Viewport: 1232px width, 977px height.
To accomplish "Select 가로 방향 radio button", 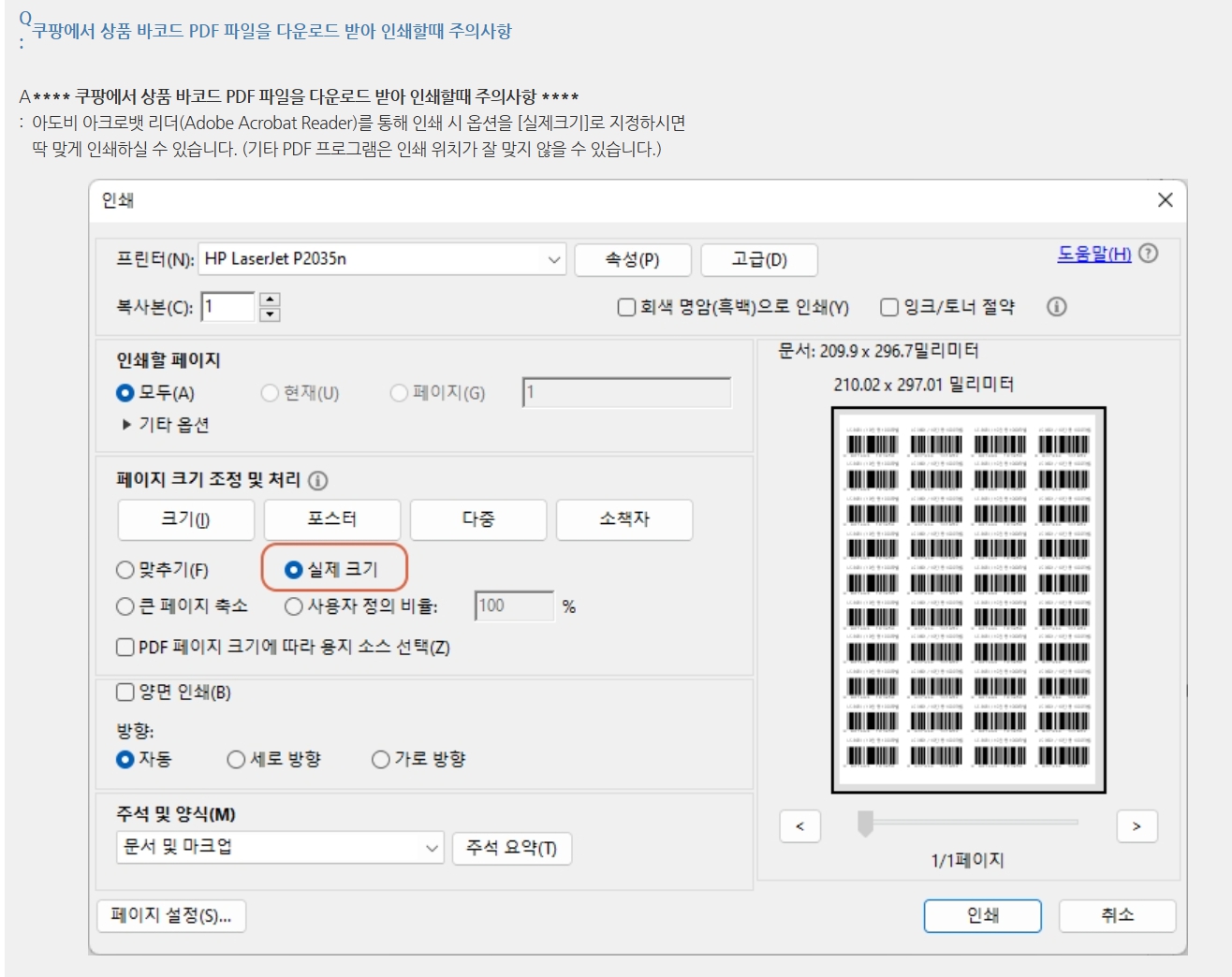I will pos(380,759).
